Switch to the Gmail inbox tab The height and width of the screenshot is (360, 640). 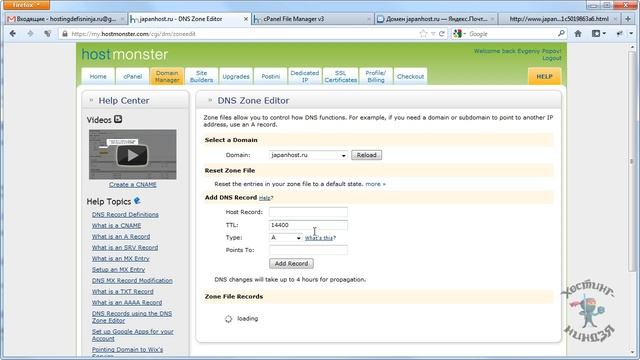point(66,19)
